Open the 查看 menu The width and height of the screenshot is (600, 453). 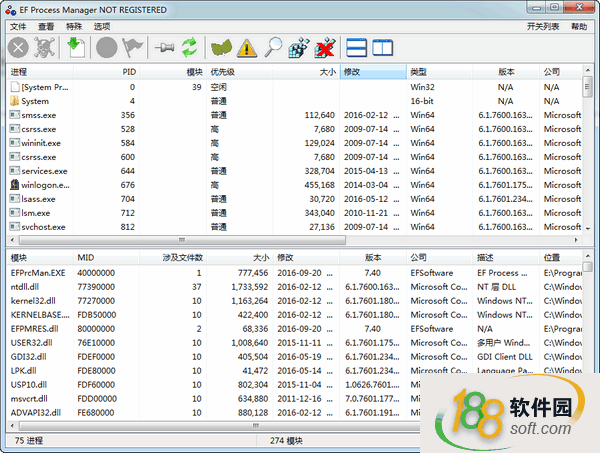(x=46, y=26)
